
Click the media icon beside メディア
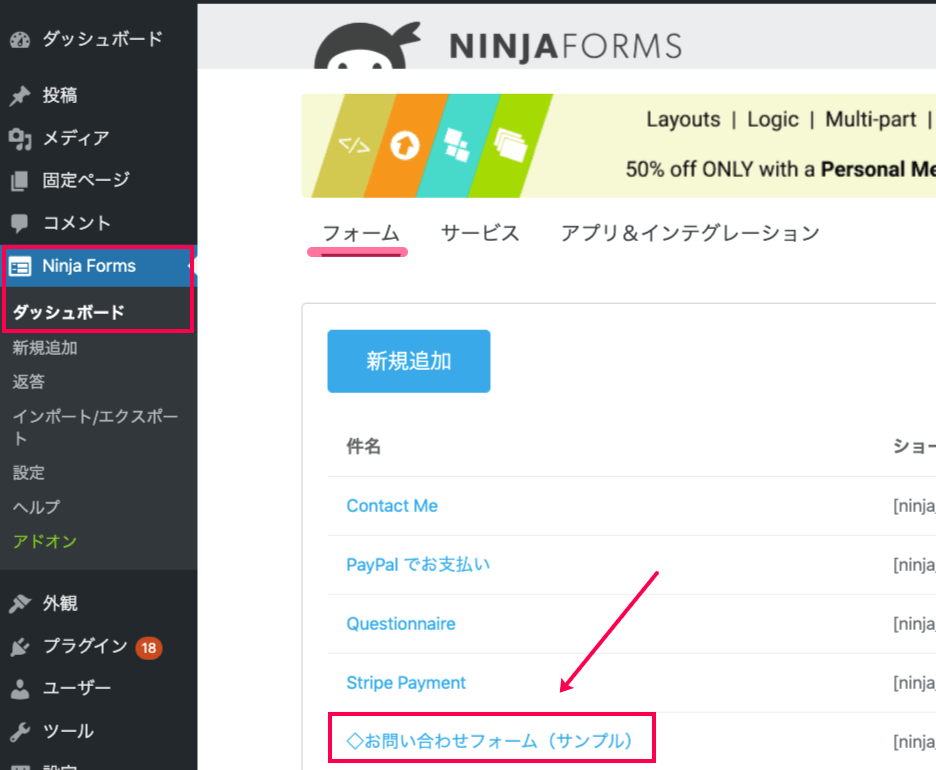(20, 138)
